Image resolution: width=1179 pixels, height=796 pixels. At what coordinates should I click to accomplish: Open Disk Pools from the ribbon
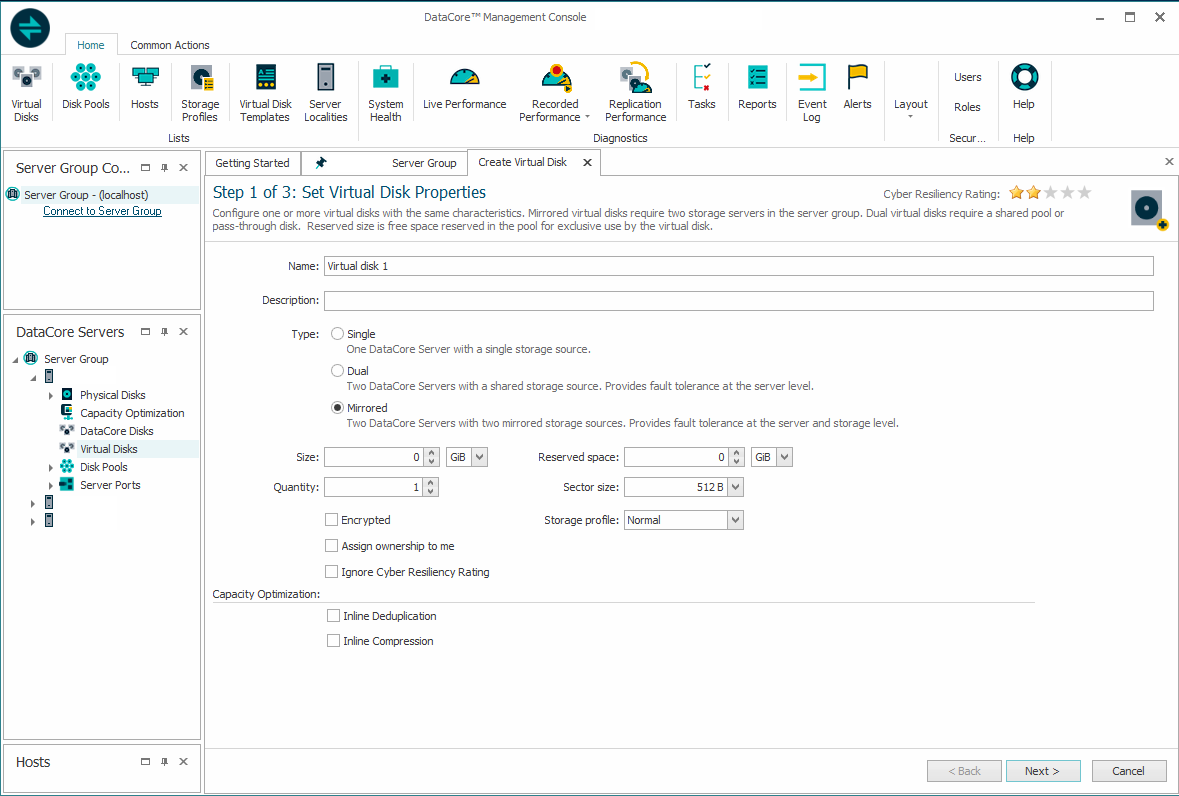pyautogui.click(x=86, y=87)
